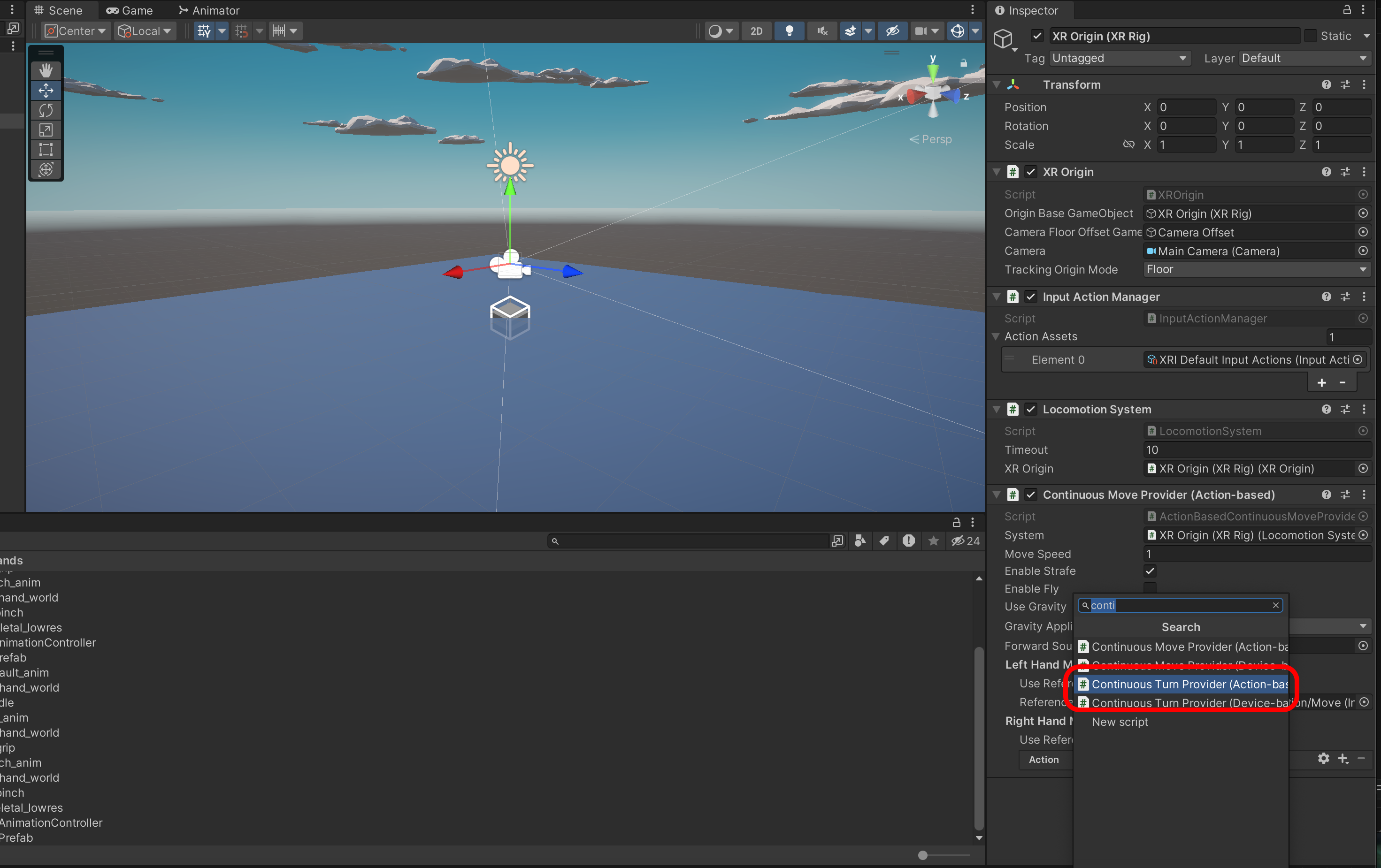Select the Rect transform tool
Viewport: 1381px width, 868px height.
coord(46,150)
